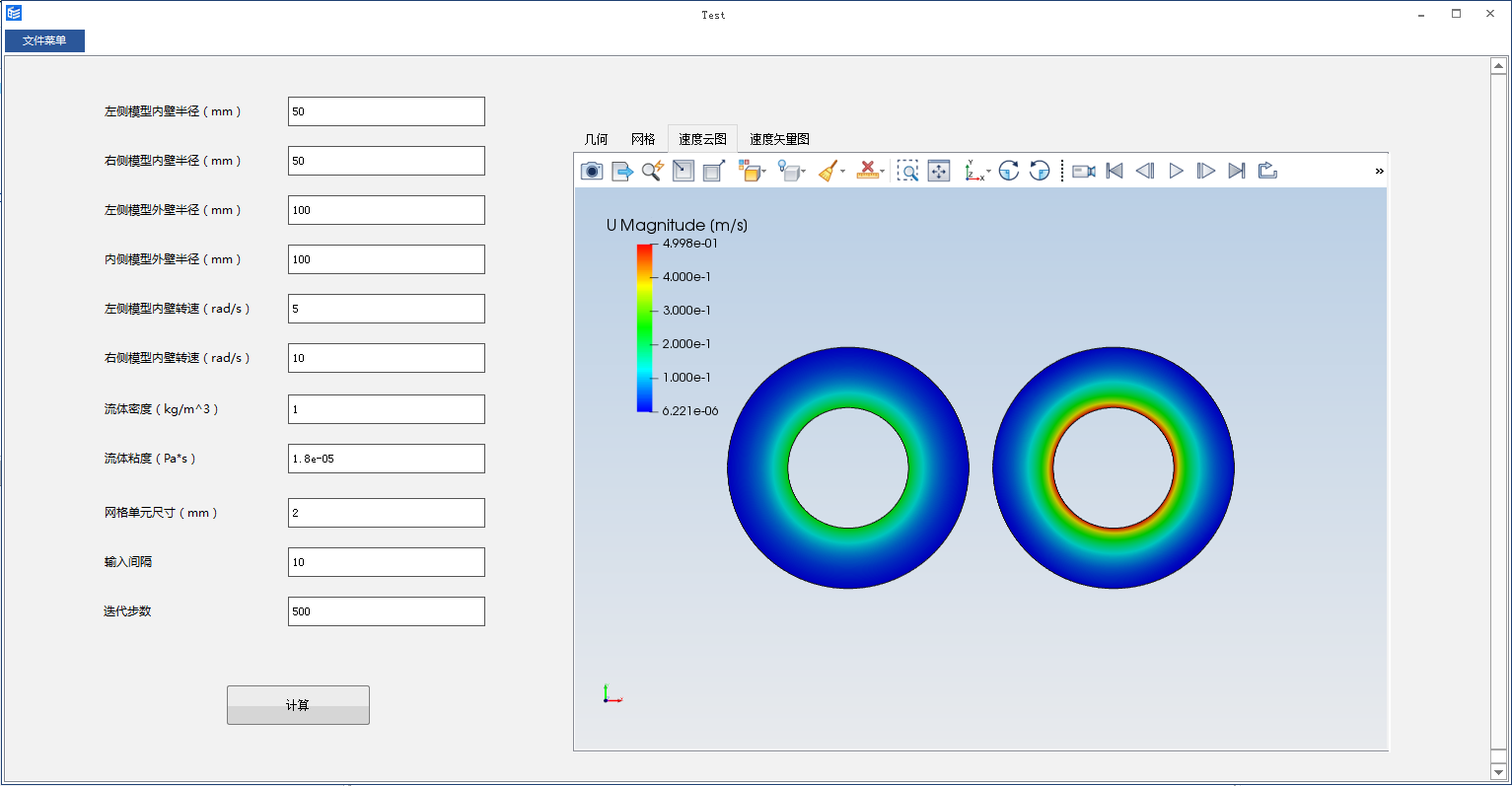The height and width of the screenshot is (786, 1512).
Task: Click the 流体粘度 input field
Action: point(387,459)
